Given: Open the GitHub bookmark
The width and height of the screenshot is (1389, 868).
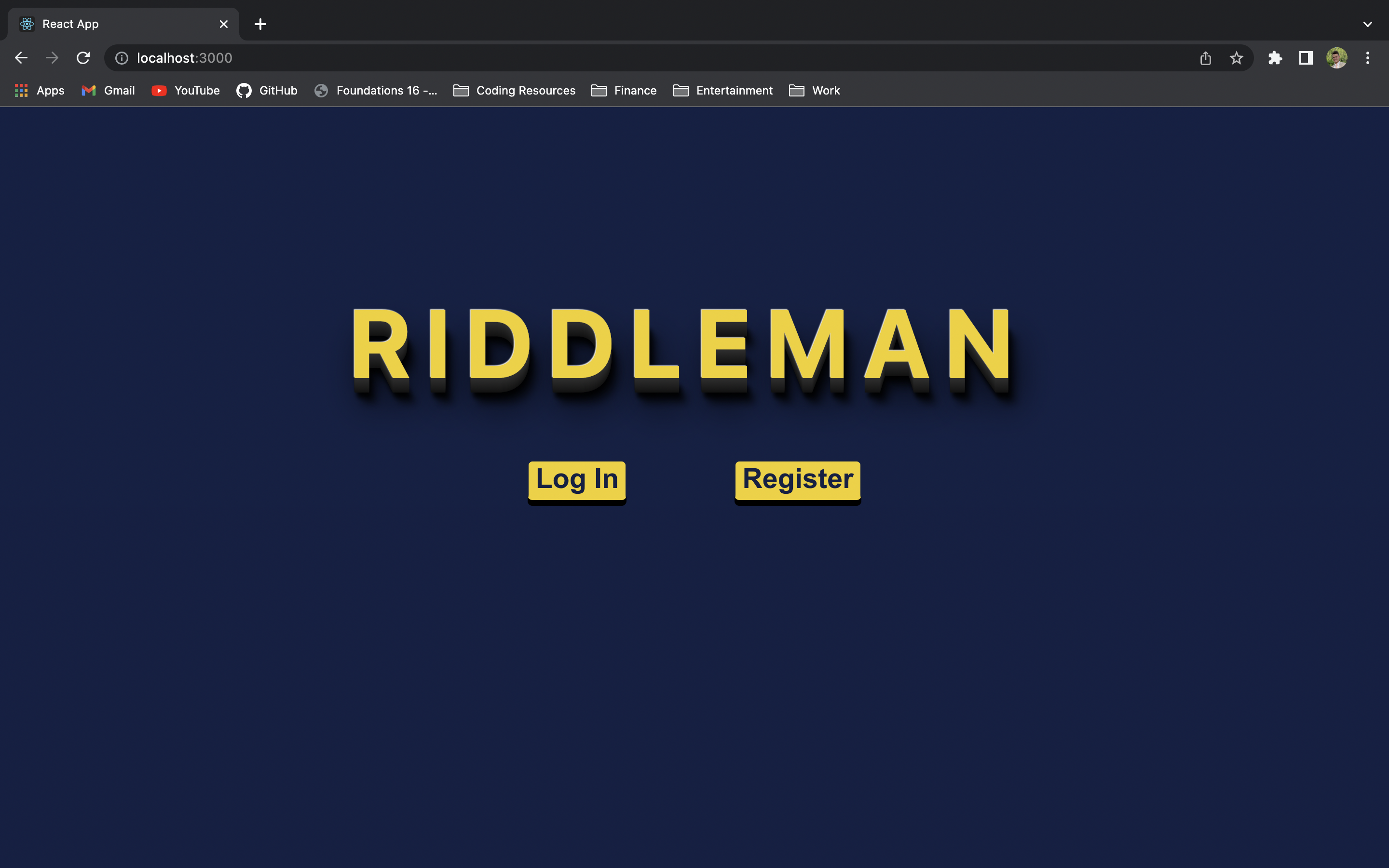Looking at the screenshot, I should 267,91.
